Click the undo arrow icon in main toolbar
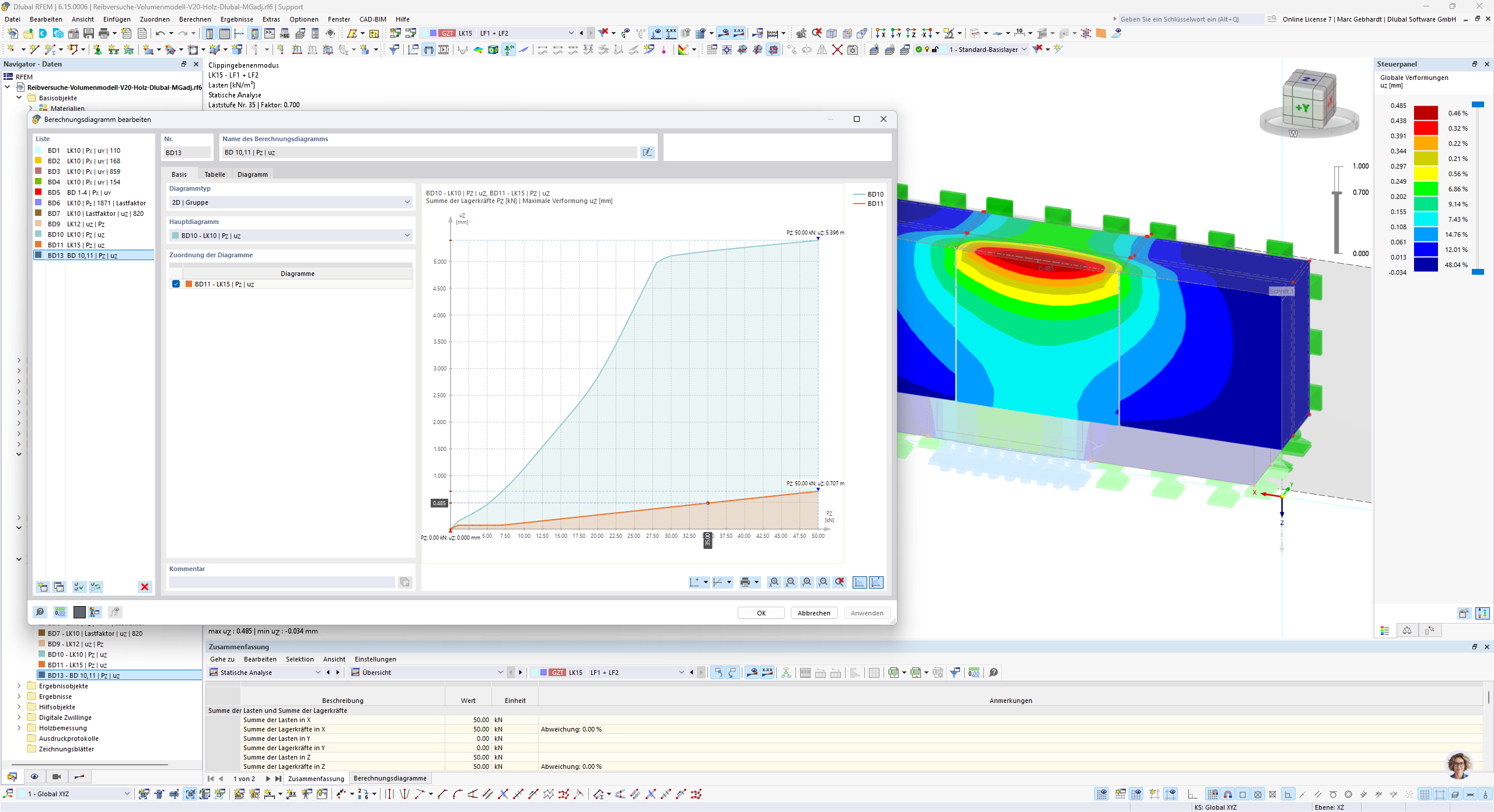Screen dimensions: 1494x812 (160, 33)
